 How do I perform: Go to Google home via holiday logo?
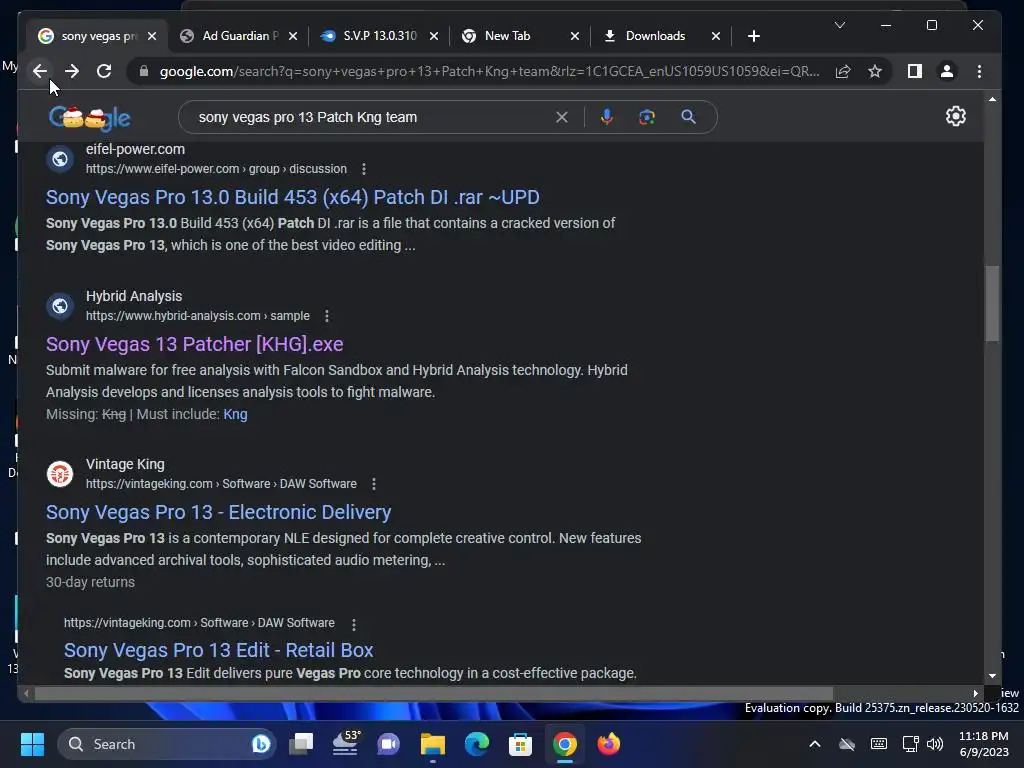(89, 118)
